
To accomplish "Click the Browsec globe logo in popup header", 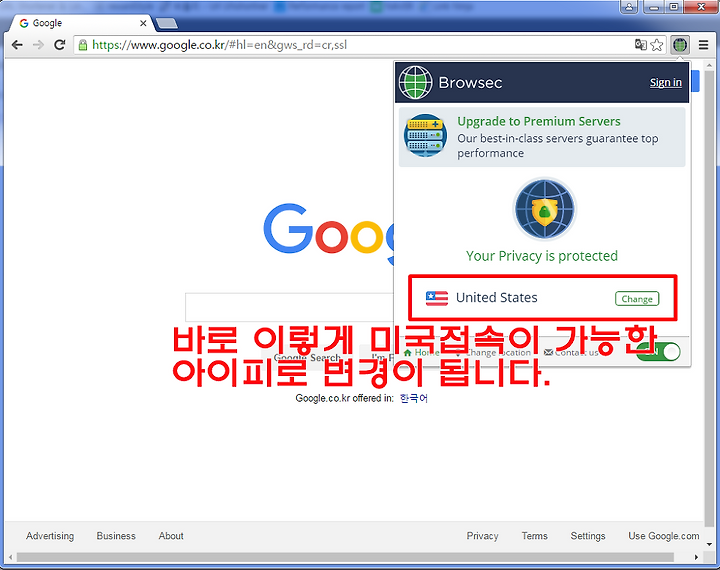I will tap(415, 83).
